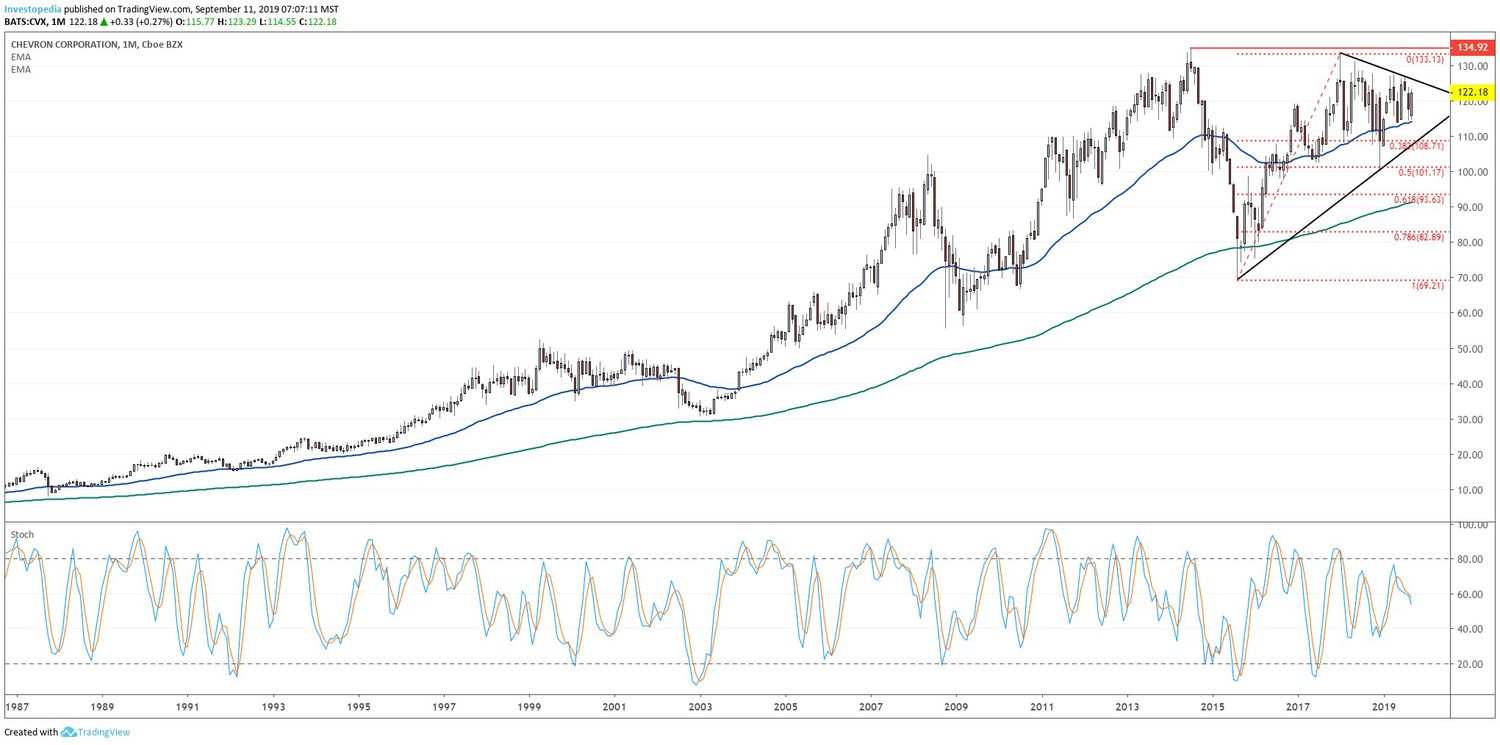Click 30.00 on the price axis
Image resolution: width=1500 pixels, height=745 pixels.
1471,420
